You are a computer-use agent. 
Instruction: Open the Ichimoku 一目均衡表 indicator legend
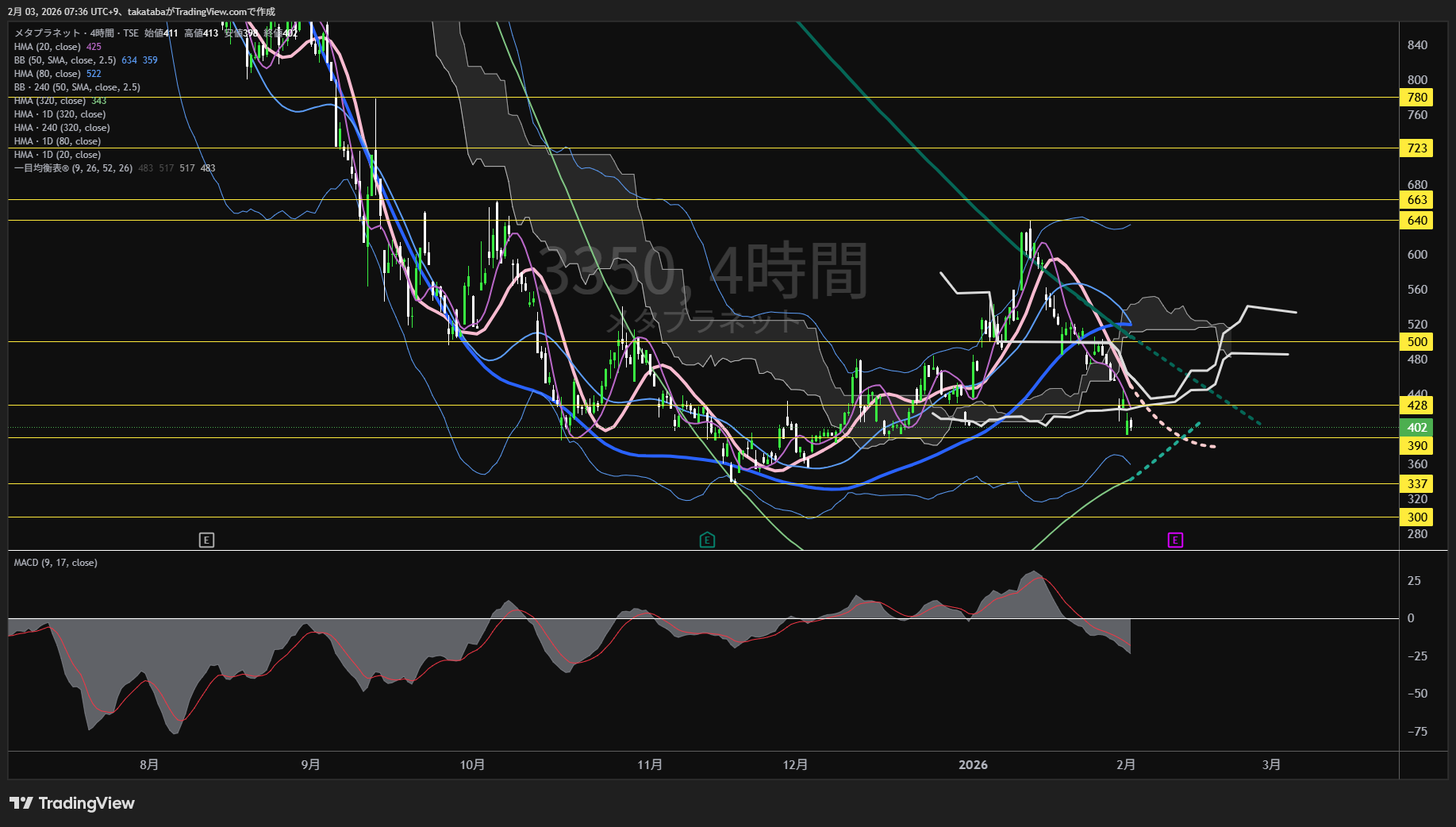point(73,168)
